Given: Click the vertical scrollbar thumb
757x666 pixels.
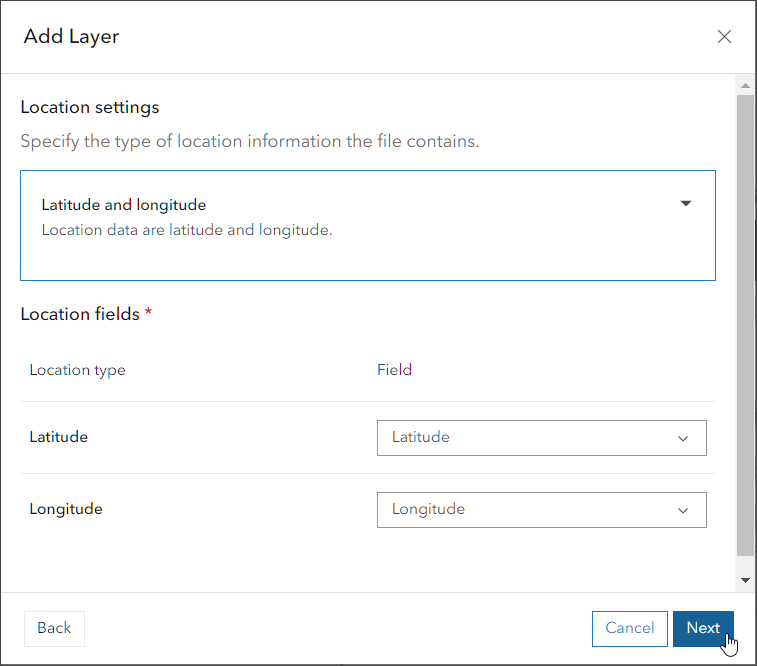Looking at the screenshot, I should point(745,325).
